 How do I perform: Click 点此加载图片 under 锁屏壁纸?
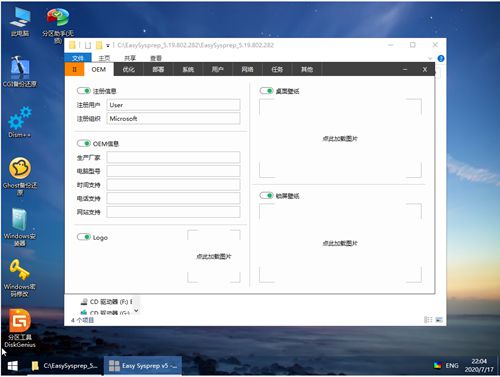[x=340, y=243]
